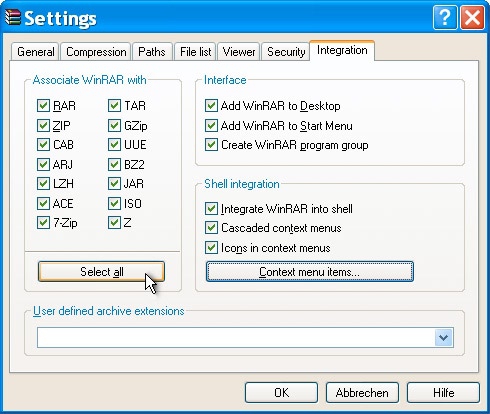Uncheck Create WinRAR program group
490x414 pixels.
211,145
